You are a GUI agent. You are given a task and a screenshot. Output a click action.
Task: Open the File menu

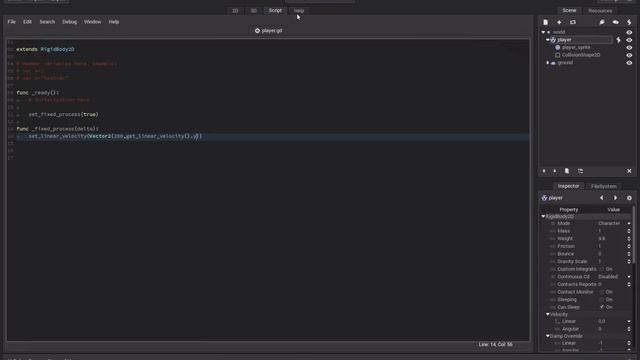click(11, 22)
